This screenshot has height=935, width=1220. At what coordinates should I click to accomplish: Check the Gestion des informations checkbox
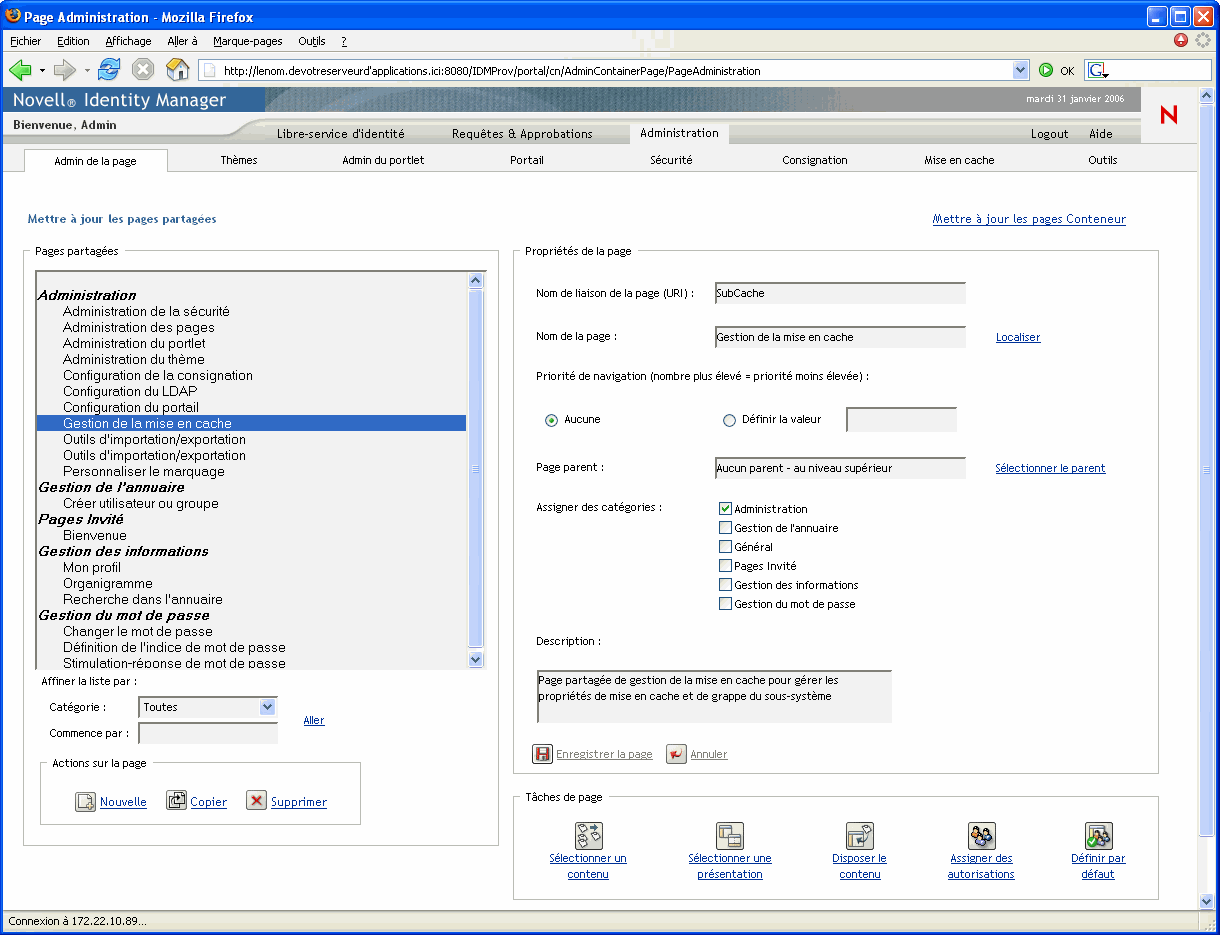[726, 585]
